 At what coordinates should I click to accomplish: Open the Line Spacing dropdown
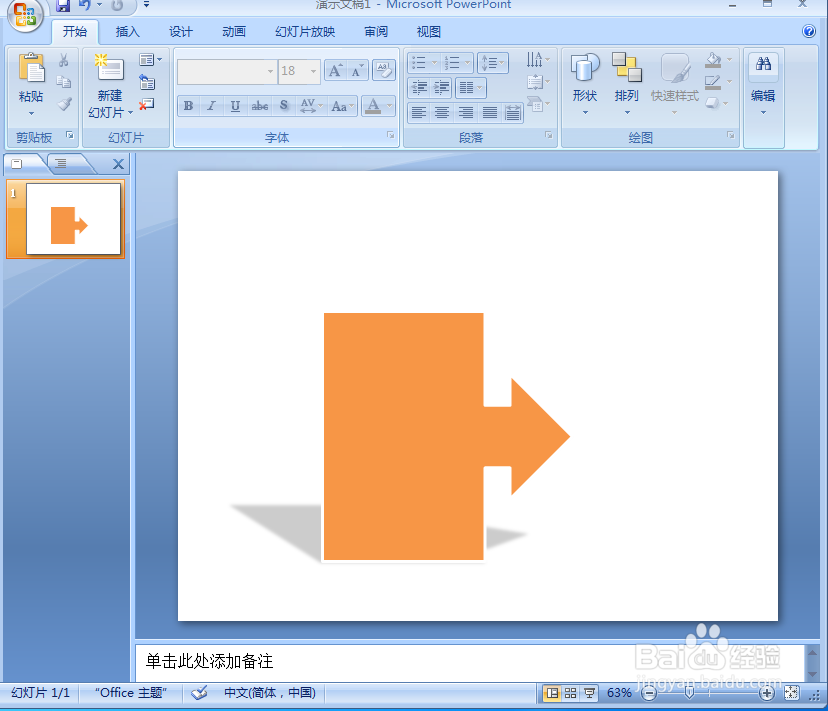(493, 63)
